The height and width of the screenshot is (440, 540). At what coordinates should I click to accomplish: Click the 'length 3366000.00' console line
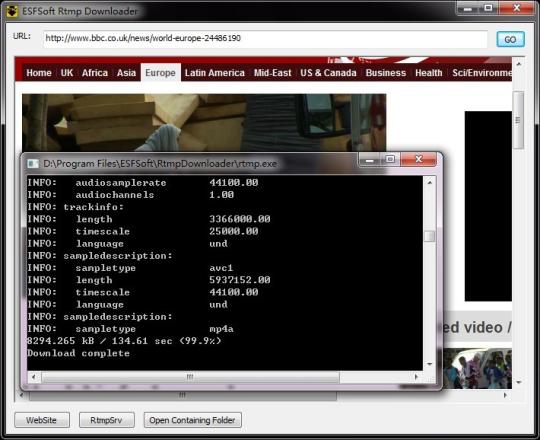(149, 219)
